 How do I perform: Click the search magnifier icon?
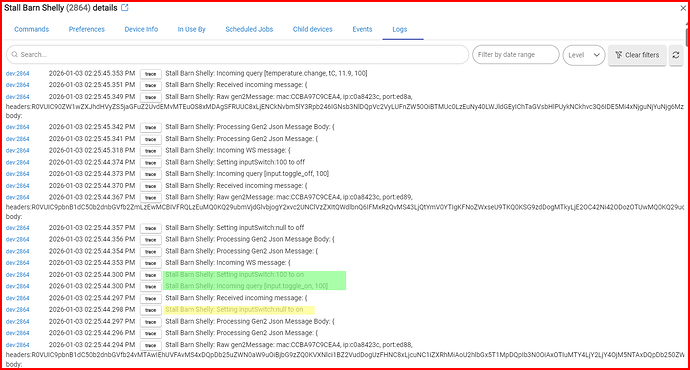[15, 55]
